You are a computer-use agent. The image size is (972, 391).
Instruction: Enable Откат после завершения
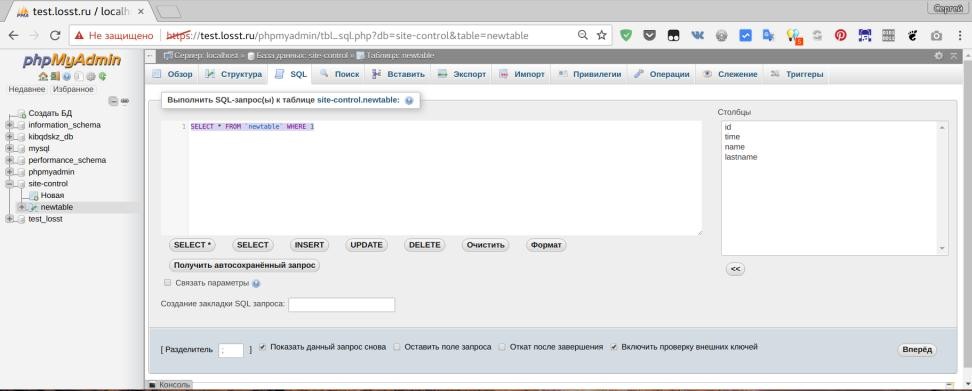pyautogui.click(x=502, y=347)
